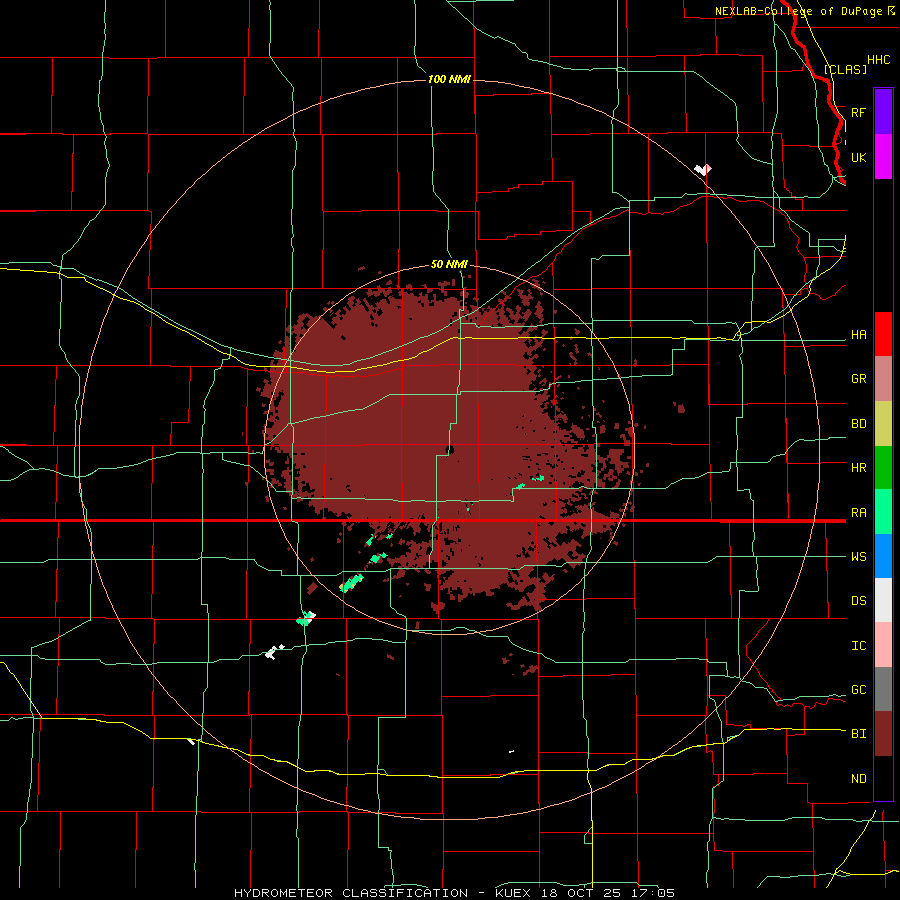Viewport: 900px width, 900px height.
Task: Click the IC light pink legend swatch
Action: (883, 645)
